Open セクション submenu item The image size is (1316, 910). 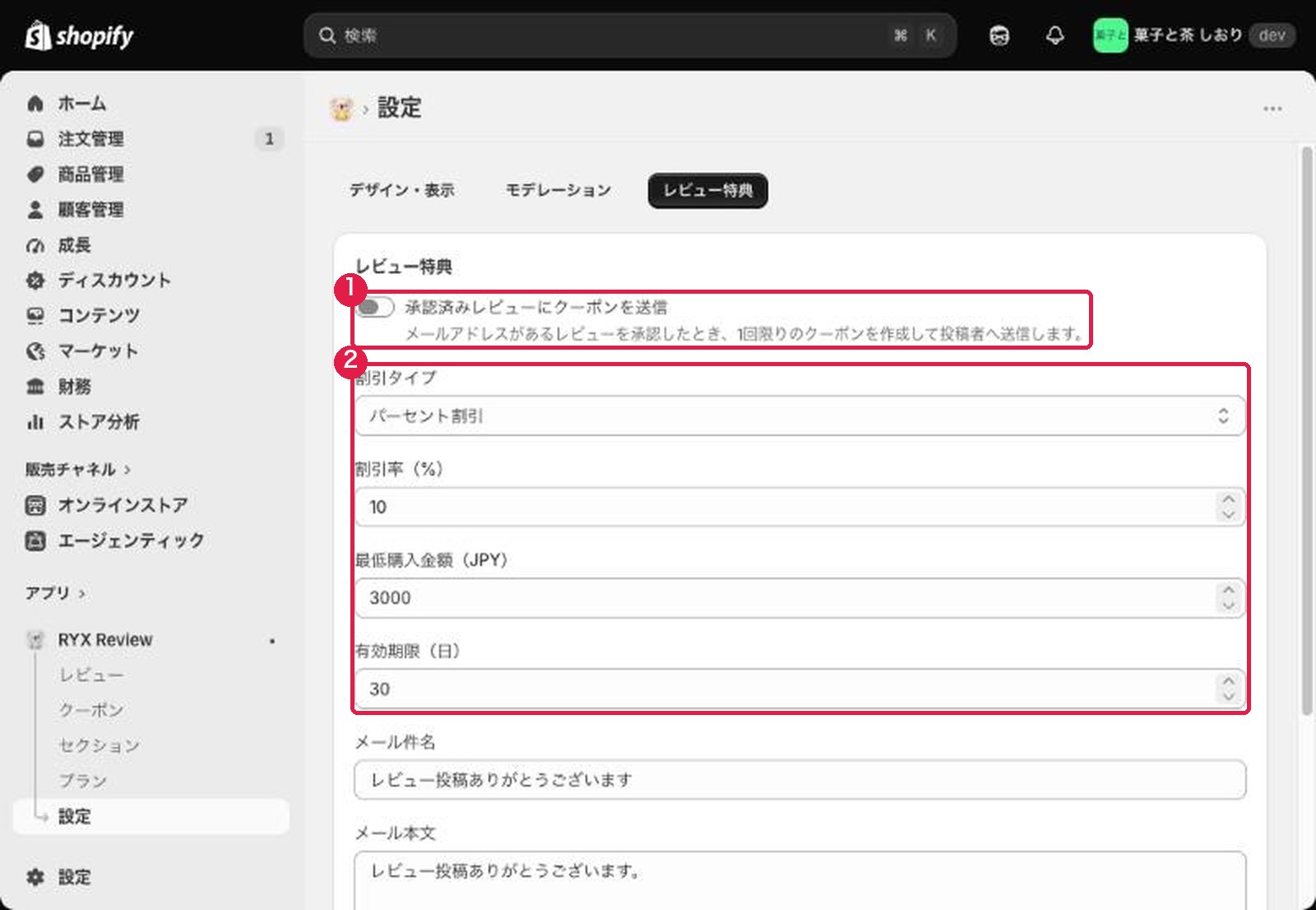coord(99,746)
